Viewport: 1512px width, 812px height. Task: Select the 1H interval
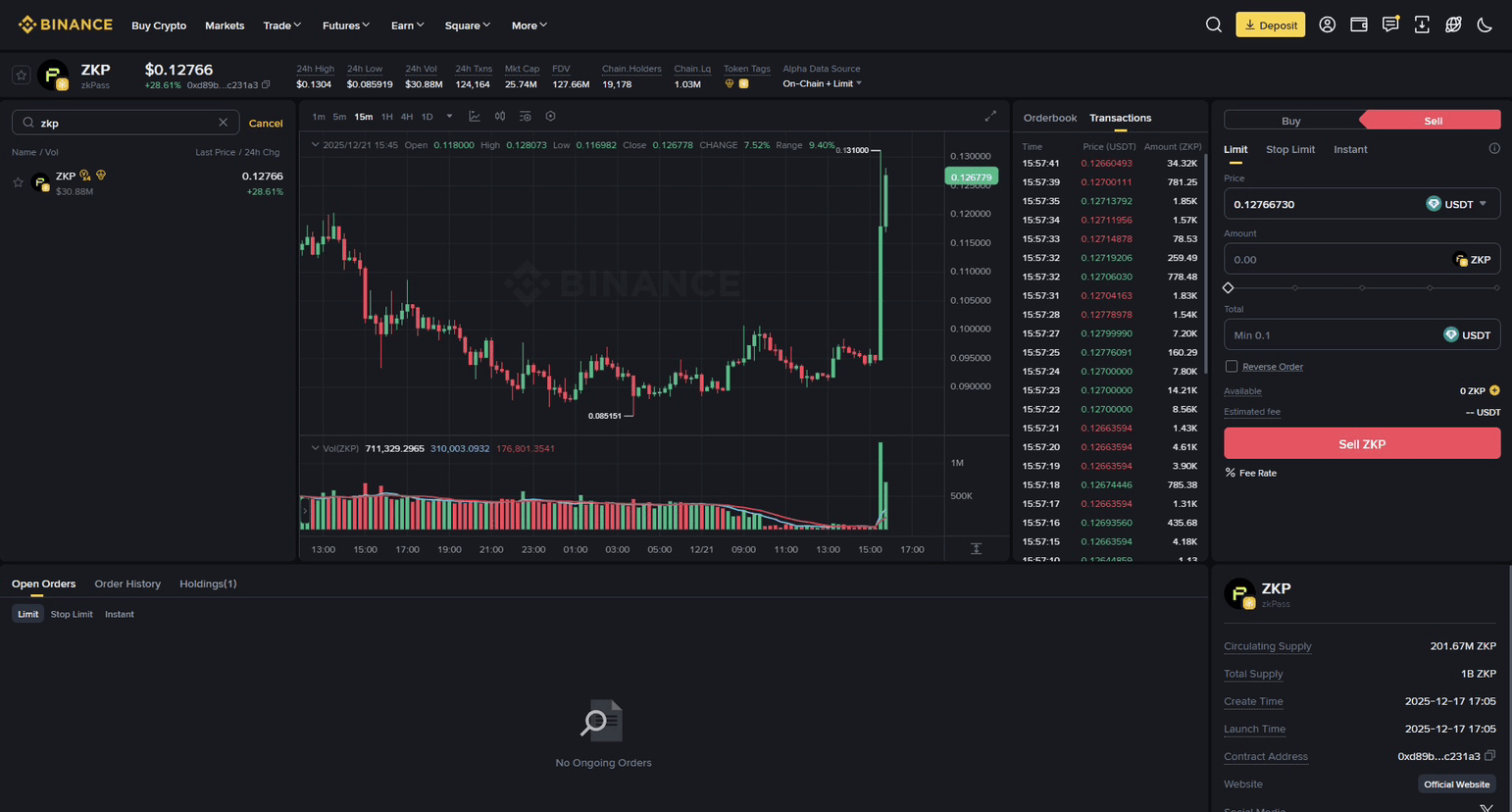pos(386,117)
